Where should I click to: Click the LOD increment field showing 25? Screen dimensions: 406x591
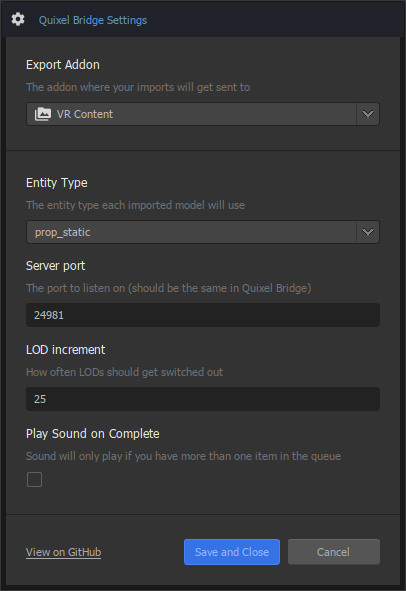[x=203, y=399]
